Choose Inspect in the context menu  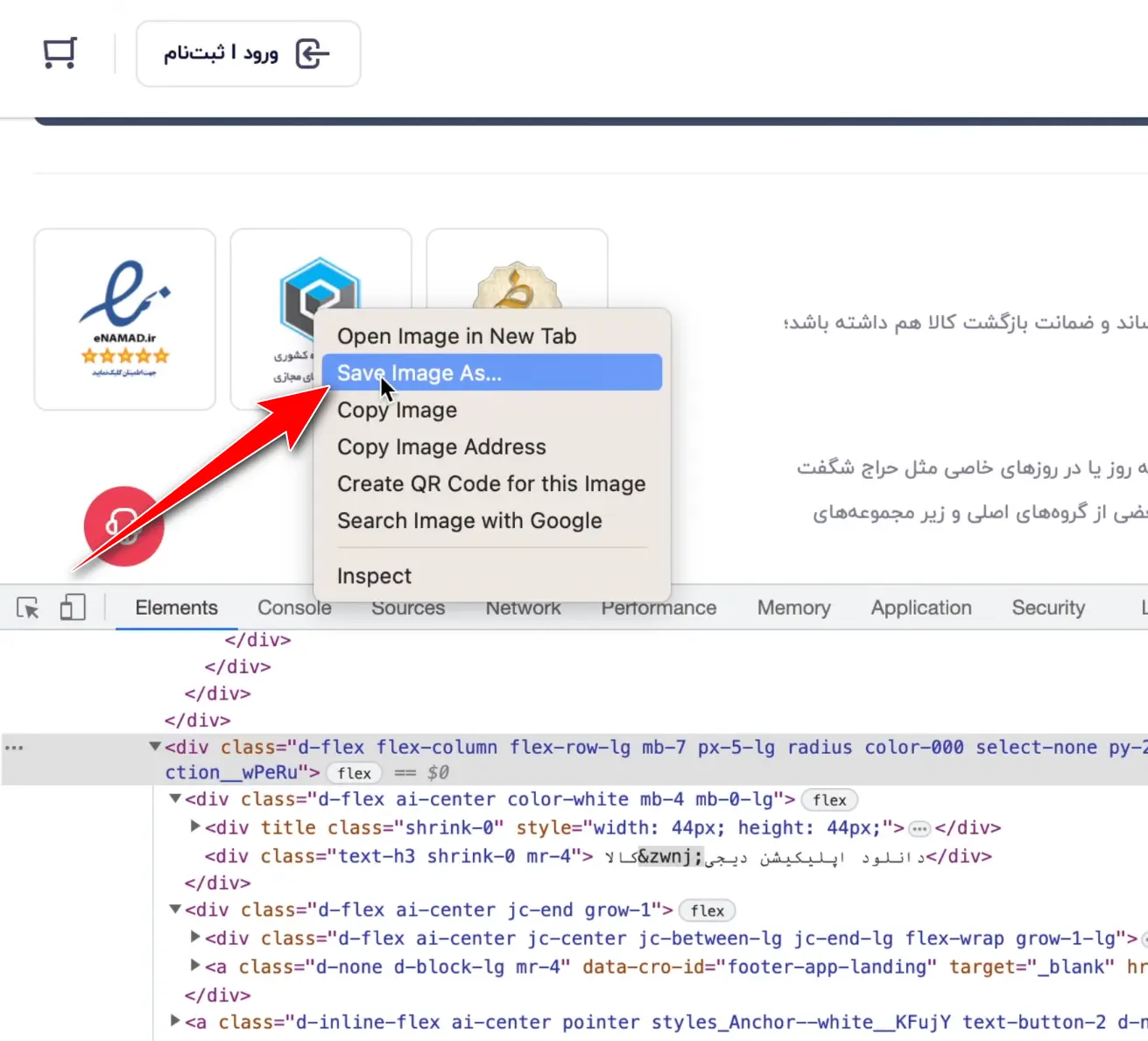pyautogui.click(x=374, y=576)
